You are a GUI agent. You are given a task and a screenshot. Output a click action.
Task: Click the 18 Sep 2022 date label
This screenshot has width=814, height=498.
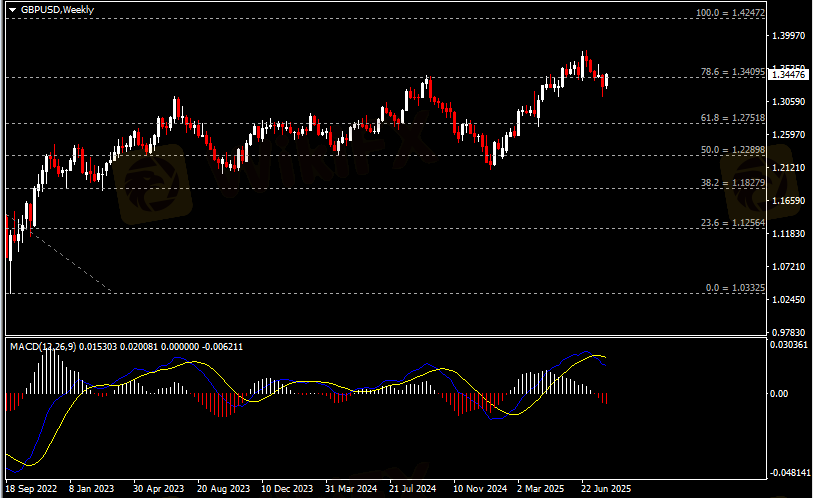pos(31,489)
